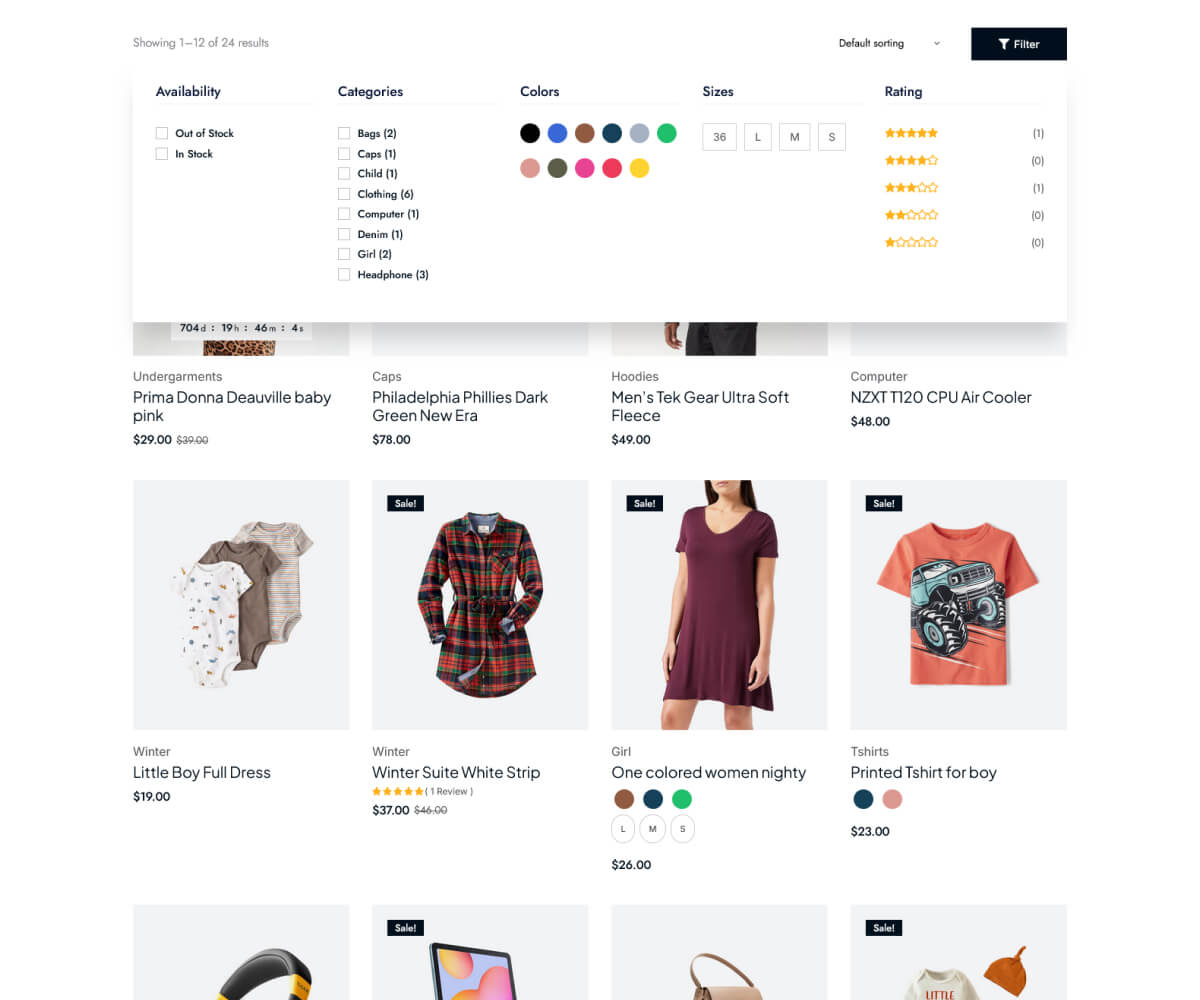The width and height of the screenshot is (1200, 1000).
Task: Select size 36 filter box
Action: click(720, 137)
